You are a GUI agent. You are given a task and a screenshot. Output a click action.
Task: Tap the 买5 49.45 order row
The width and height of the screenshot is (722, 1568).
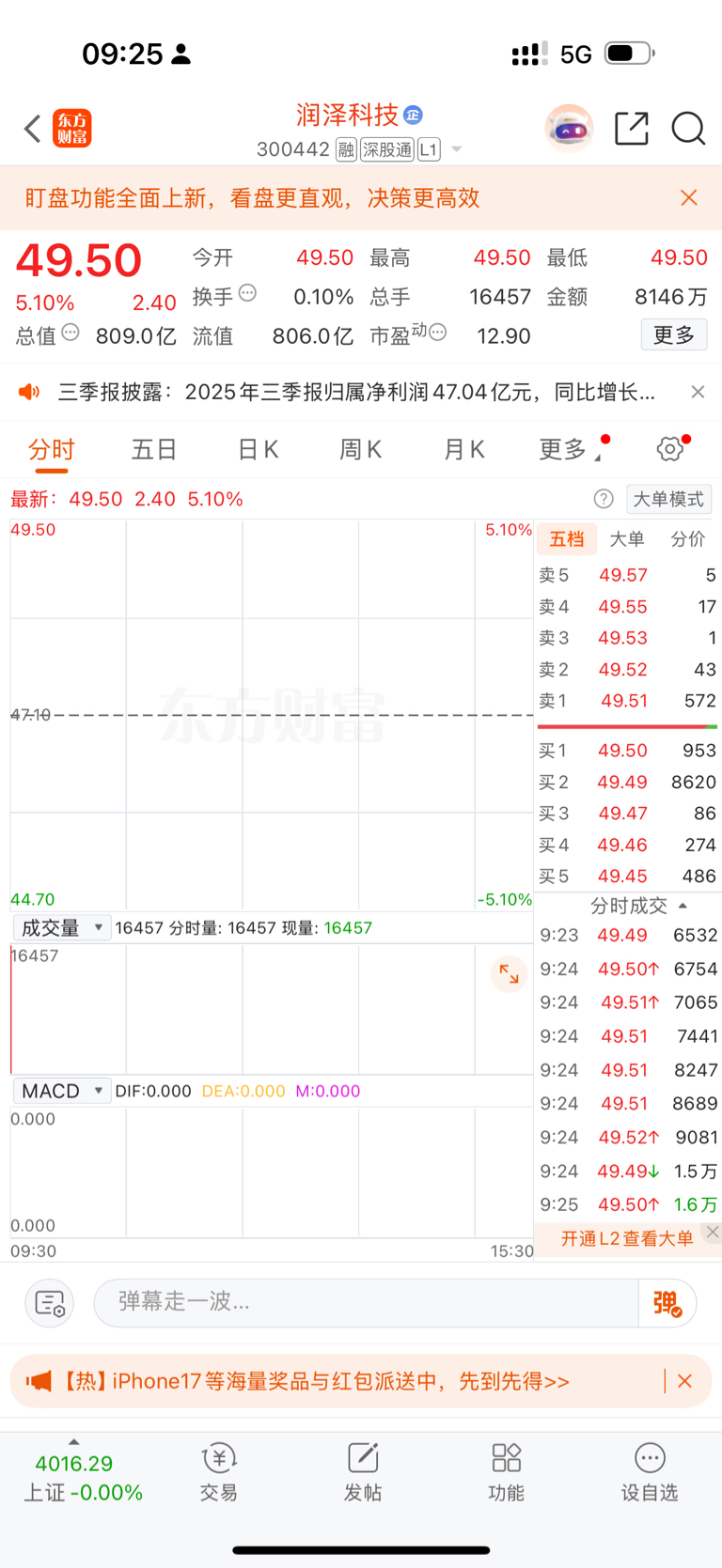tap(627, 877)
